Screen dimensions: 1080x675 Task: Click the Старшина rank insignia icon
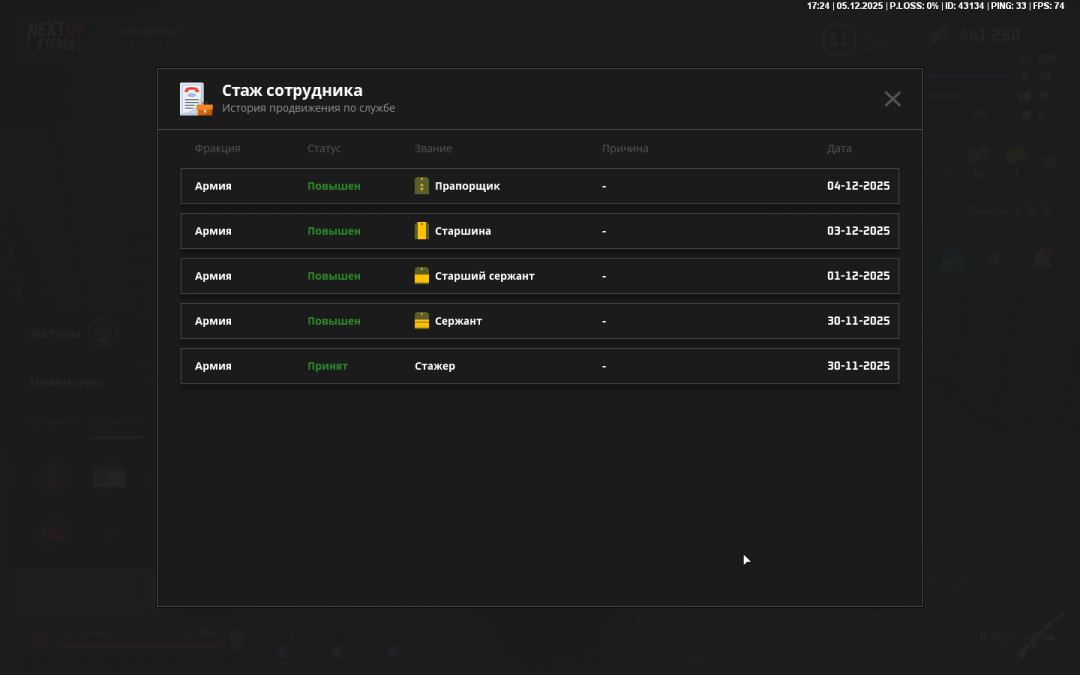pyautogui.click(x=422, y=231)
